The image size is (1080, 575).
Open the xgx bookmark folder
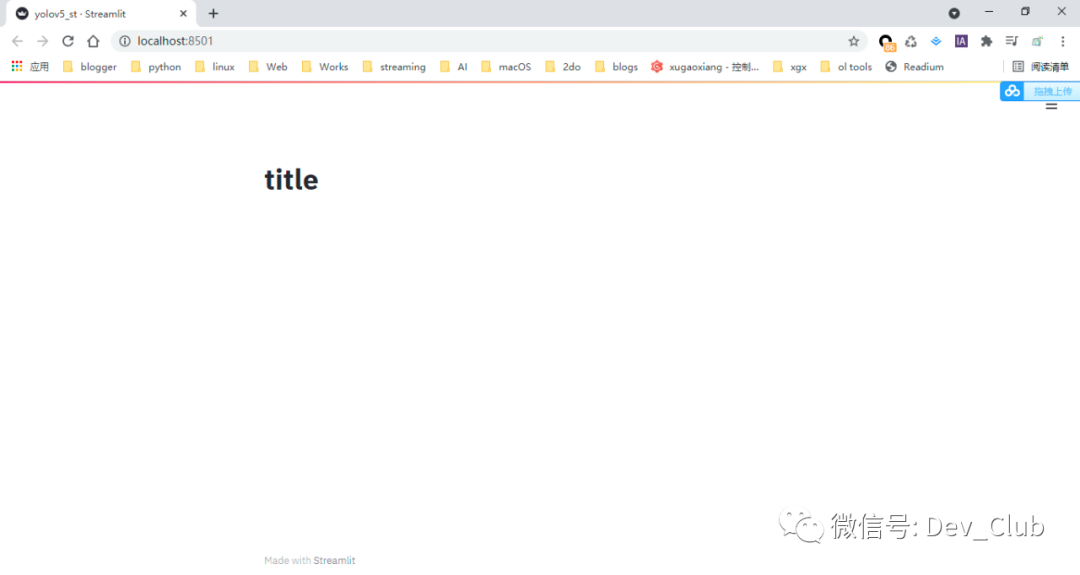point(789,67)
